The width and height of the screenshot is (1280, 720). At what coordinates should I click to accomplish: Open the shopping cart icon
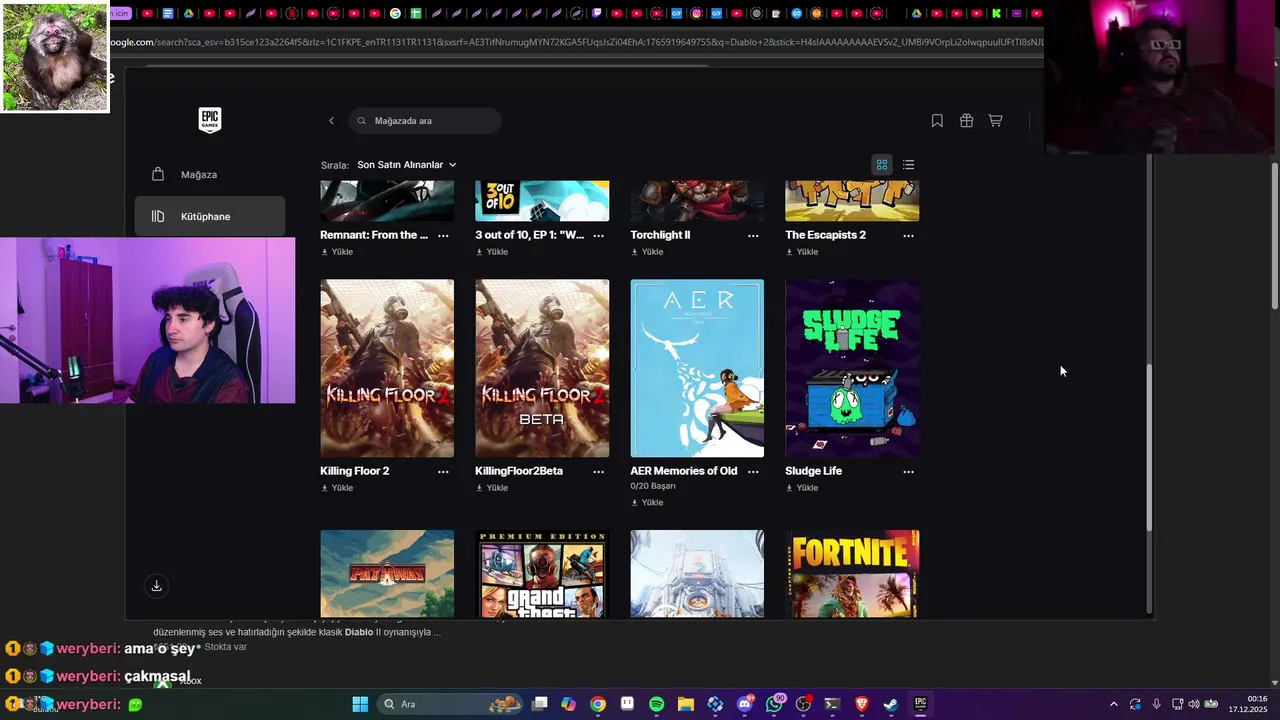pyautogui.click(x=995, y=120)
